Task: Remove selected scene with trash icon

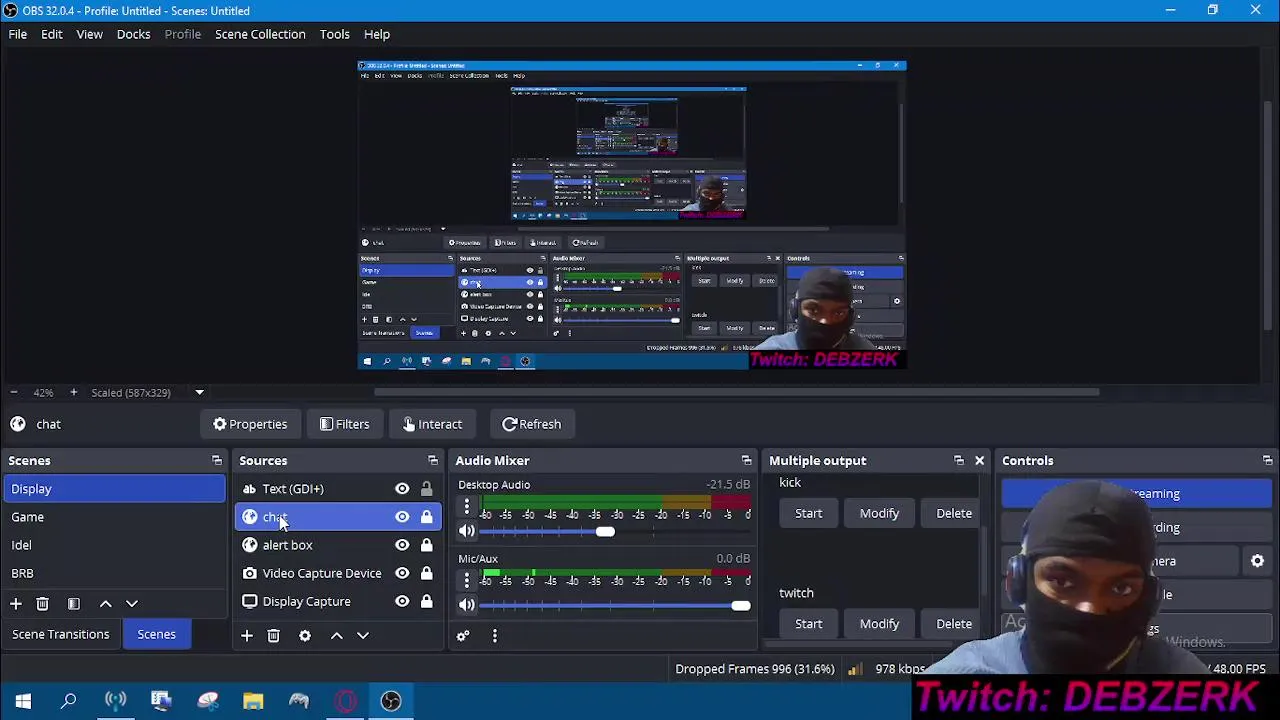Action: point(42,604)
